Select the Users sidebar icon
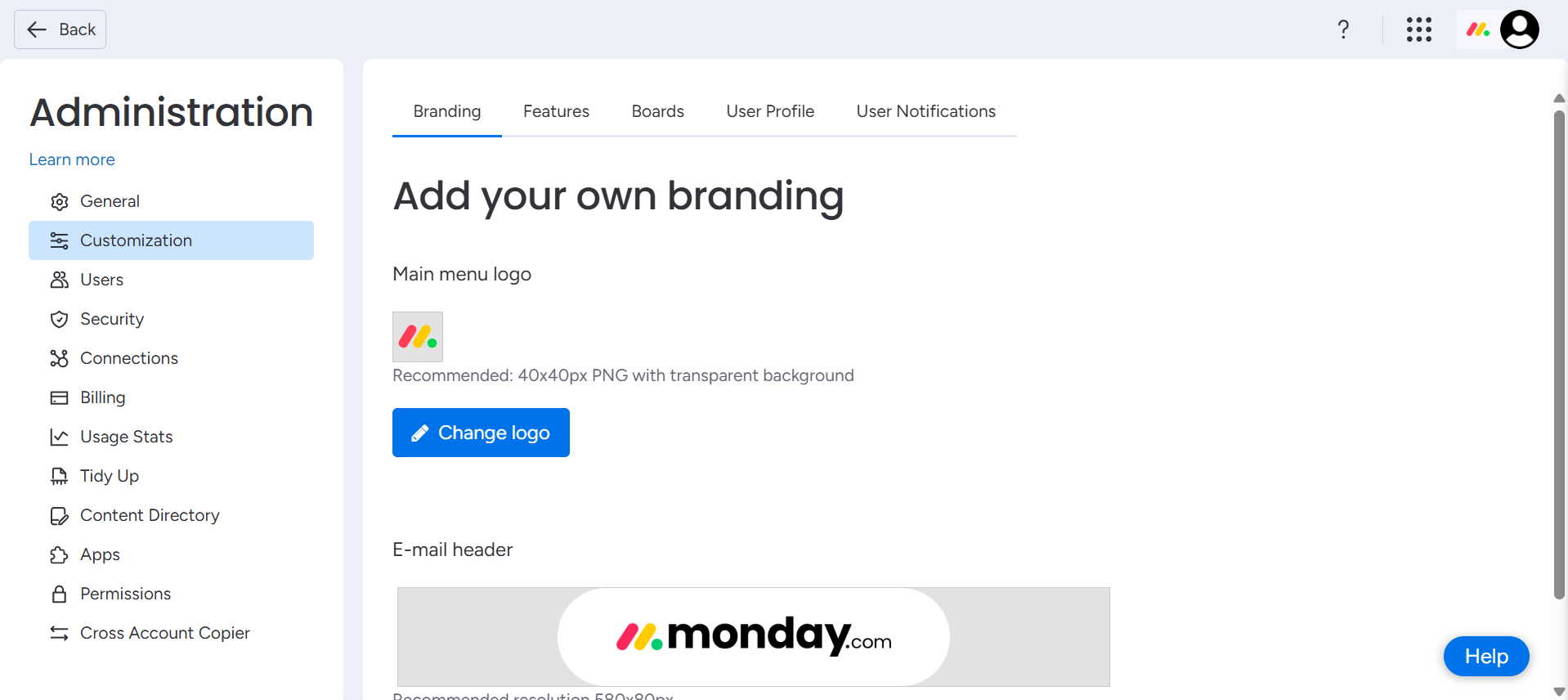1568x700 pixels. (x=59, y=280)
